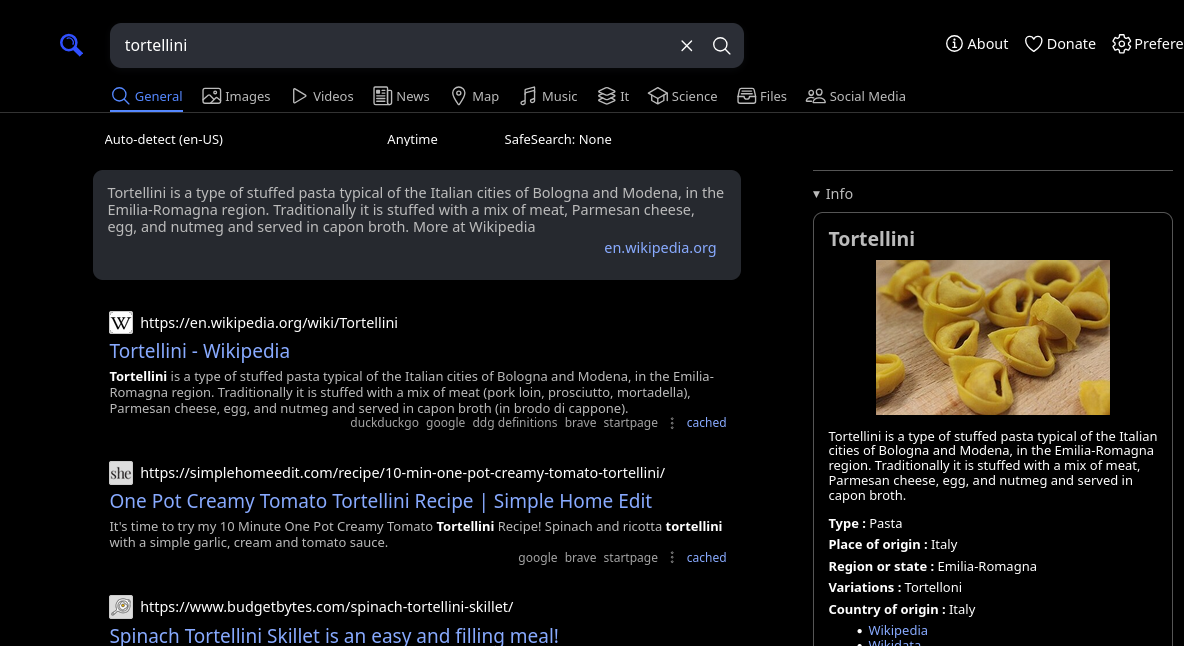The image size is (1184, 646).
Task: Open en.wikipedia.org link in answer box
Action: pos(660,248)
